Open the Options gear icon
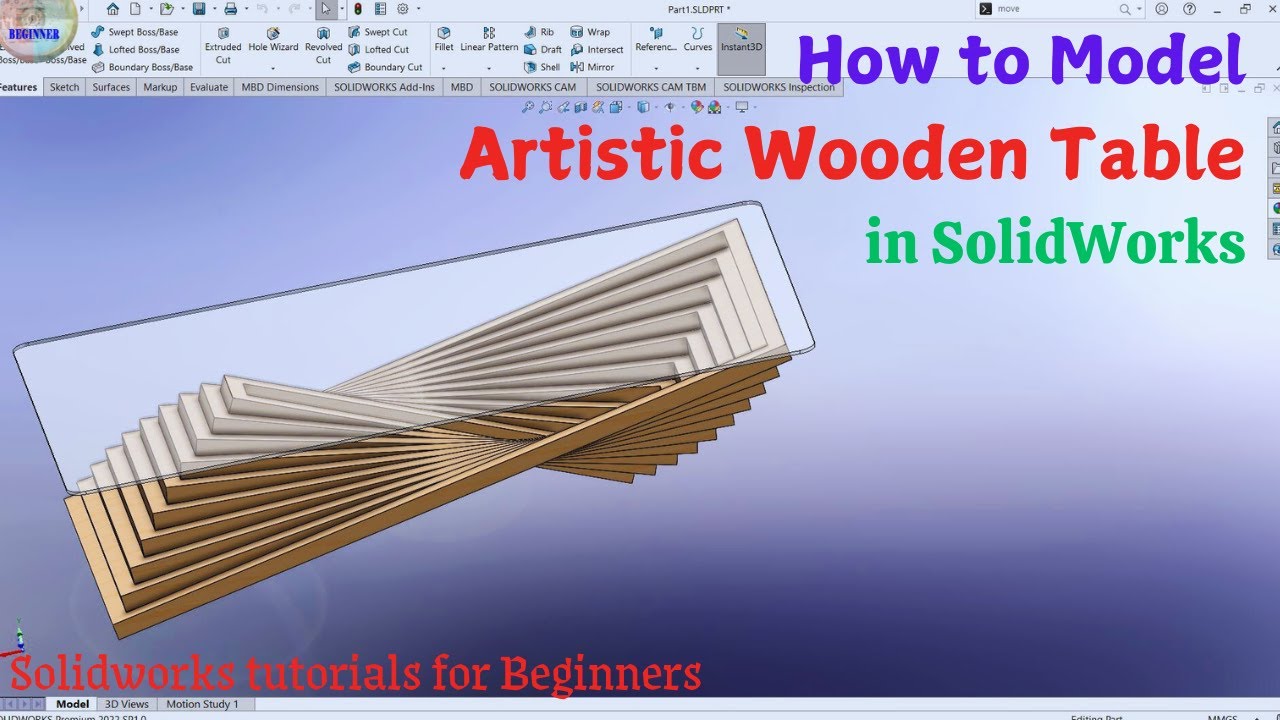Screen dimensions: 1280x720 coord(403,9)
